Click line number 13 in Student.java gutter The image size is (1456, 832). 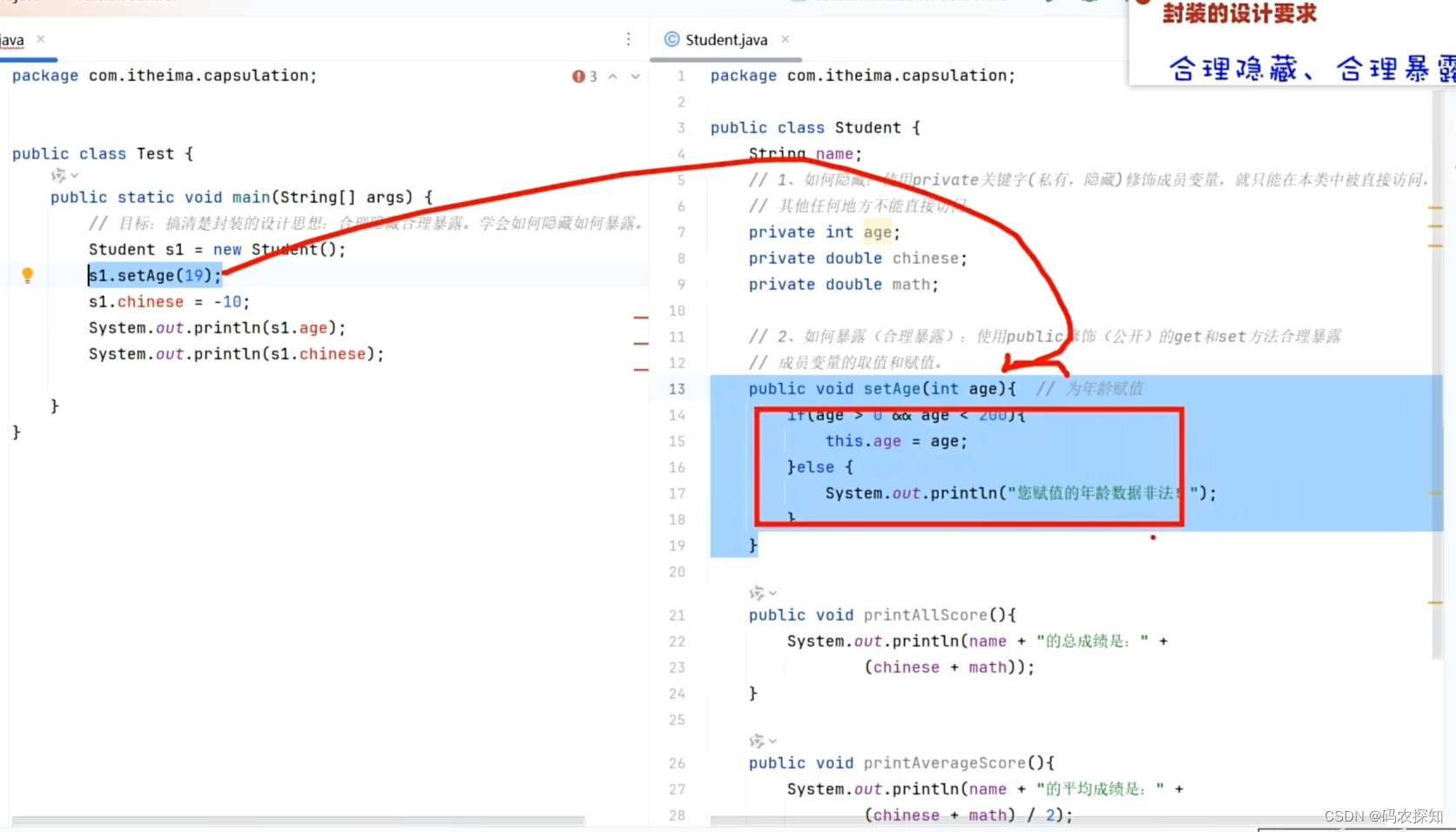coord(677,389)
